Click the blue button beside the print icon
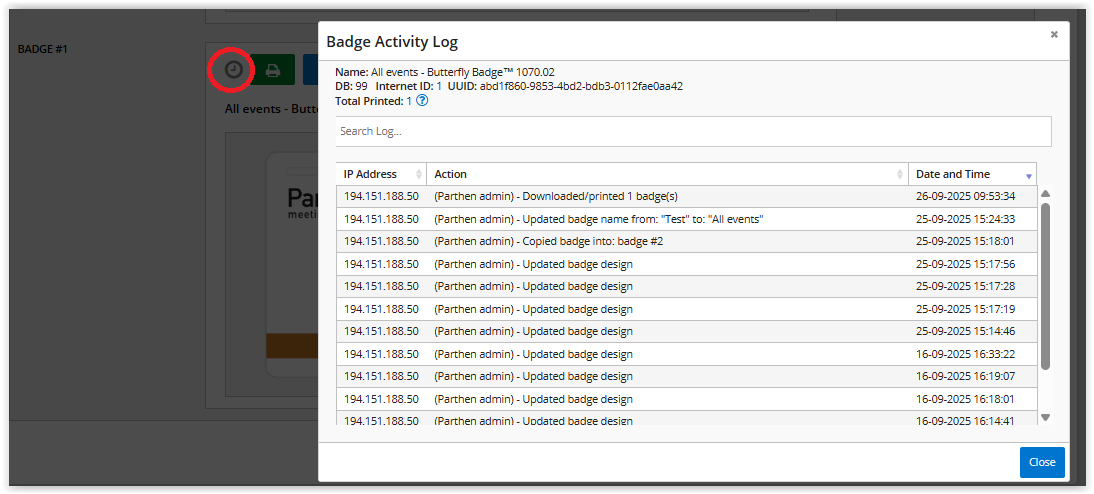1094x494 pixels. (310, 70)
